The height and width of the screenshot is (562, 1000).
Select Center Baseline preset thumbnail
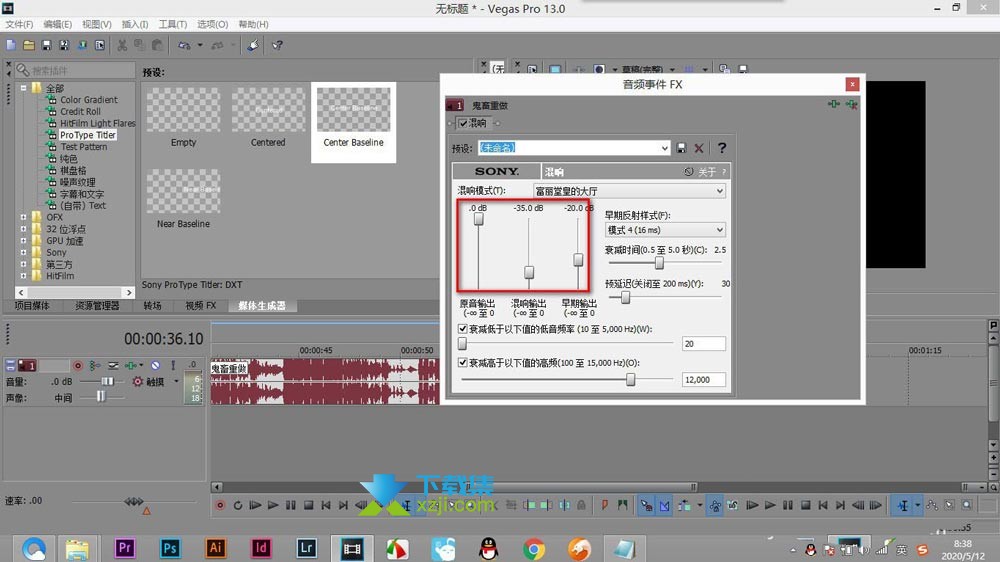[x=353, y=110]
